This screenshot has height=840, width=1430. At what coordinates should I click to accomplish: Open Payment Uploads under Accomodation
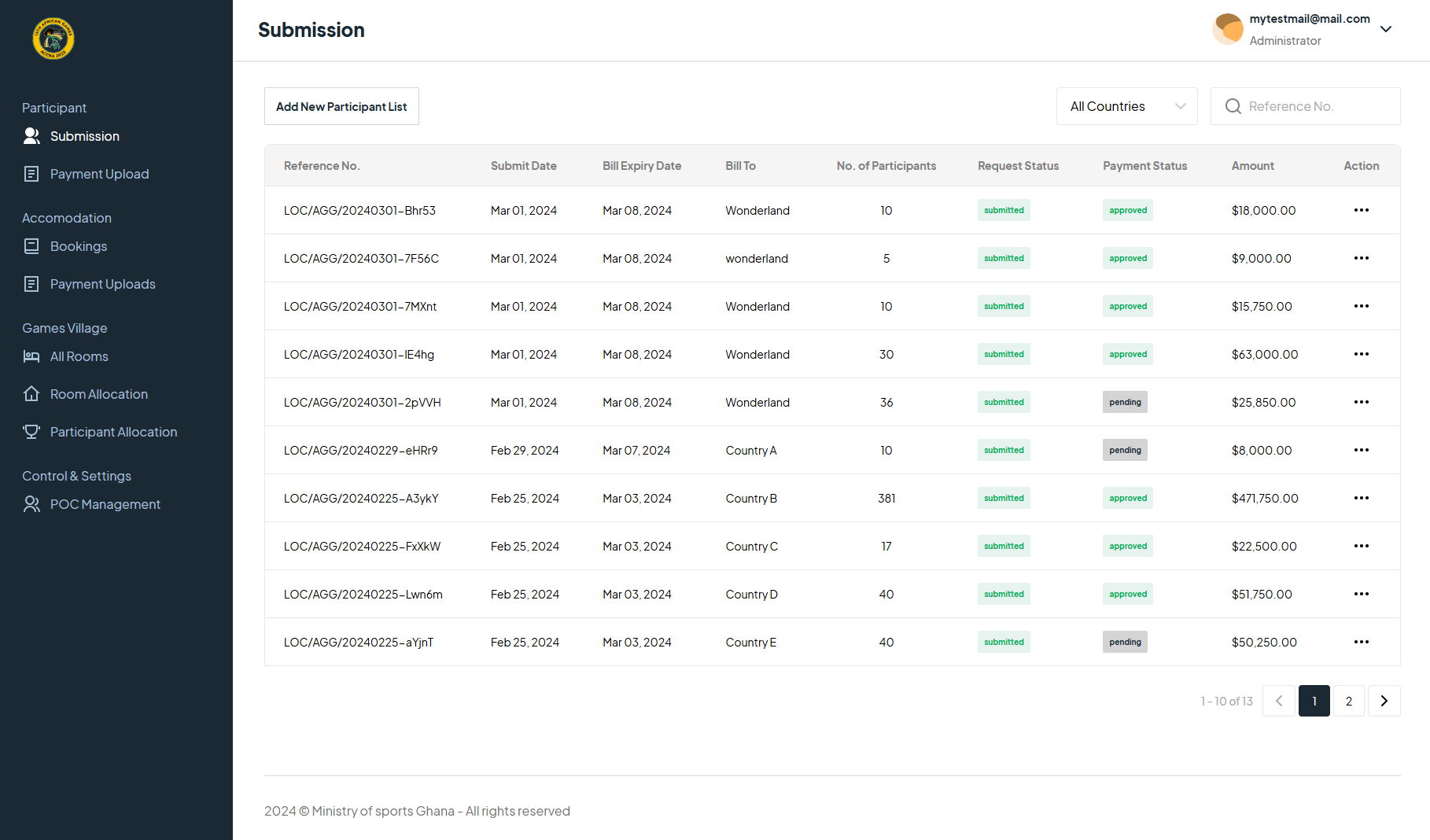click(102, 284)
